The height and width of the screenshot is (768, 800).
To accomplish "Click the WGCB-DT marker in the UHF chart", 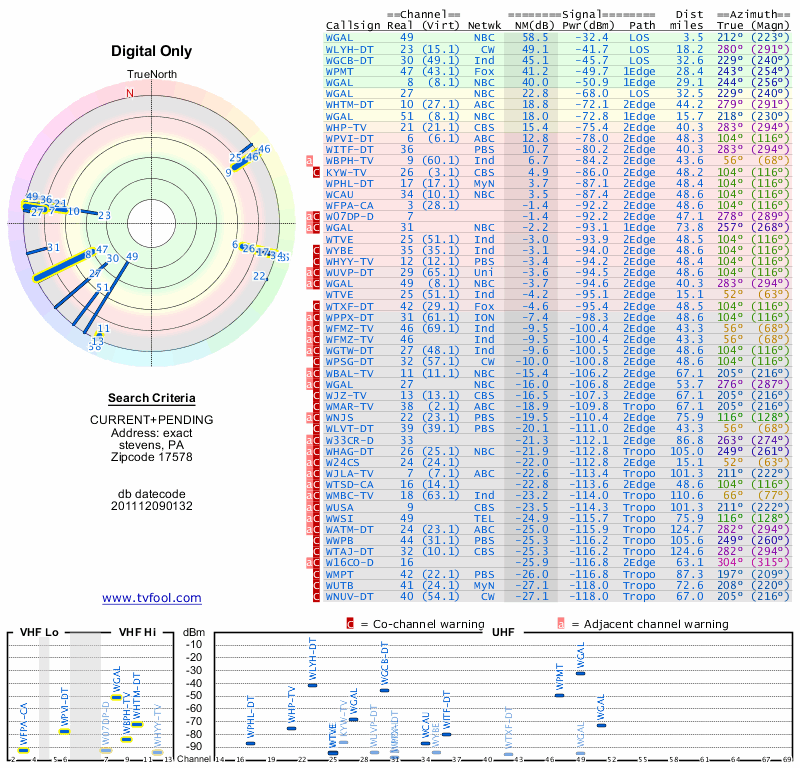I will coord(384,690).
